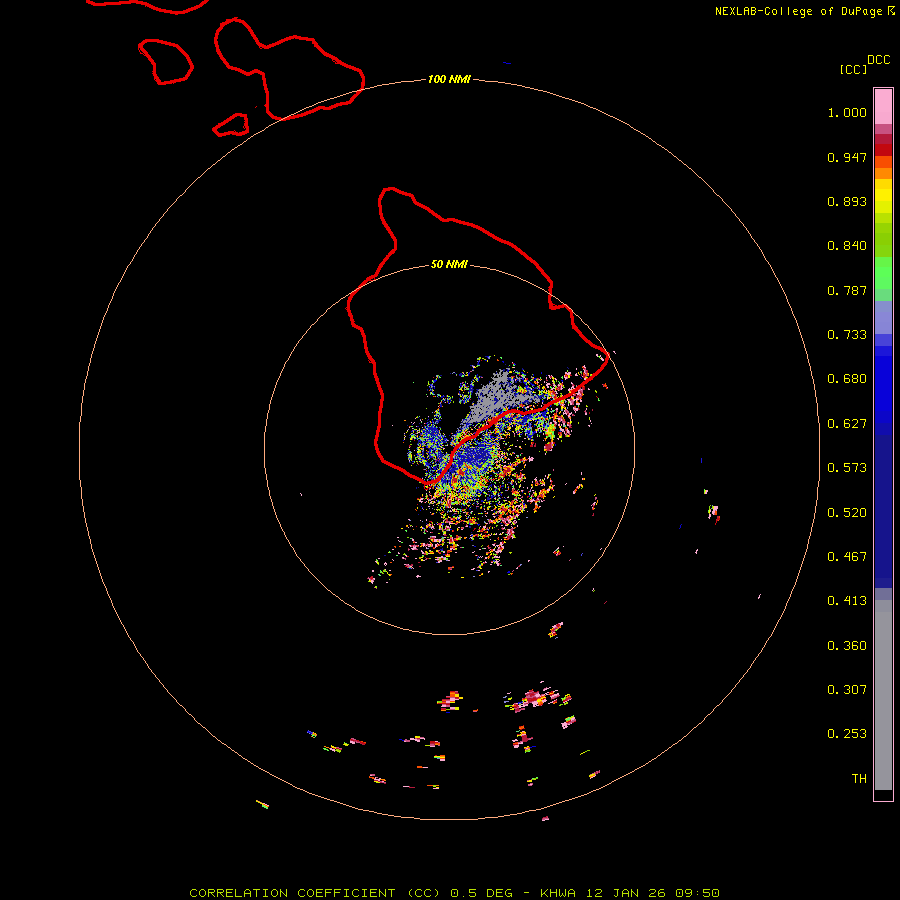Click the bright green colorbar segment
Screen dimensions: 900x900
tap(883, 273)
